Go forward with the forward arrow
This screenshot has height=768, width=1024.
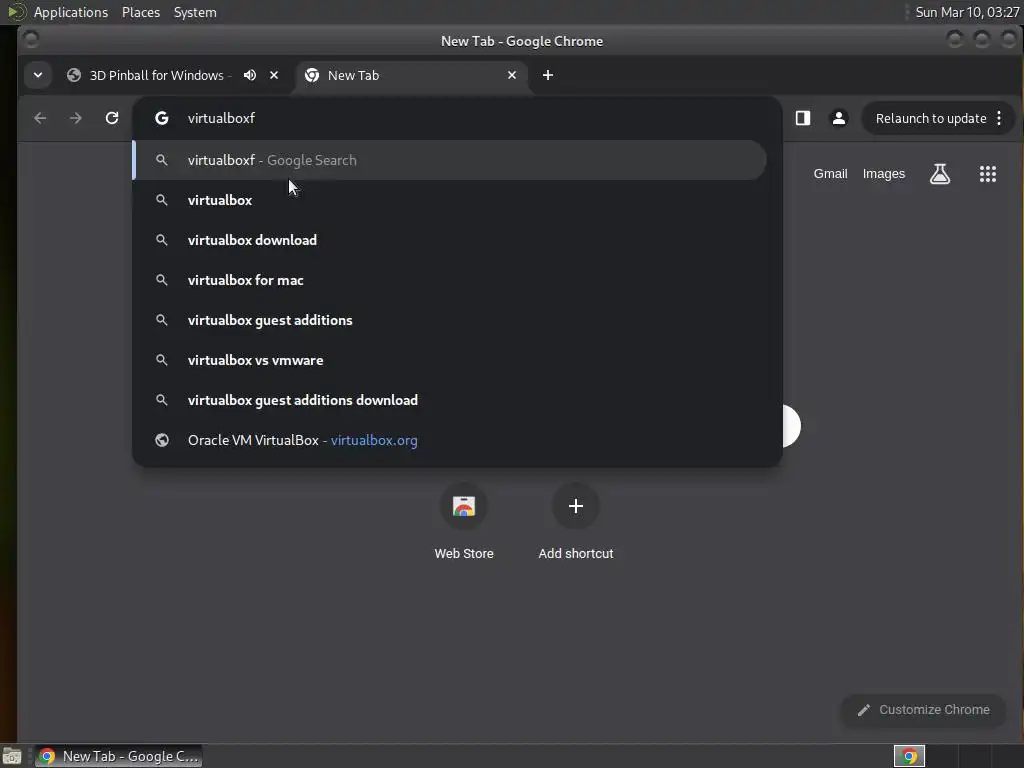pos(76,118)
